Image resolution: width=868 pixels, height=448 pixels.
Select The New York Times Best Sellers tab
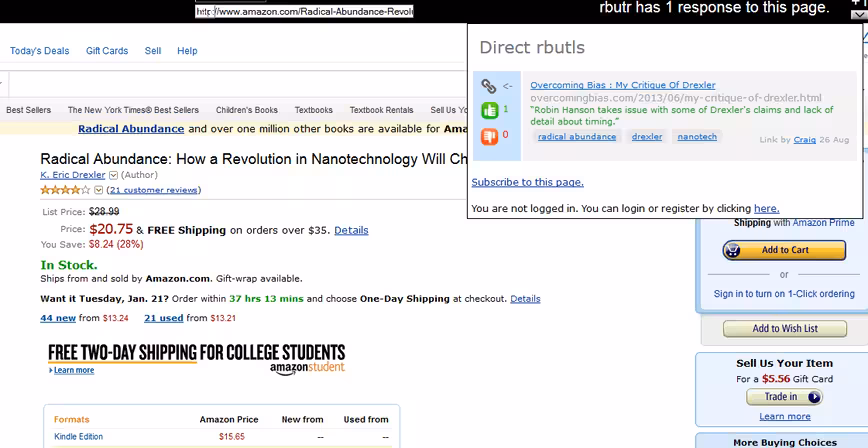pos(133,110)
